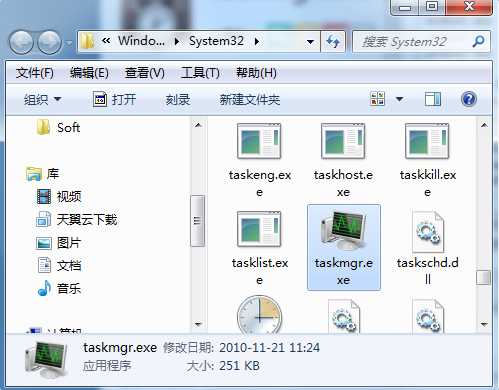Open the 图片 library
Viewport: 499px width, 390px height.
click(58, 243)
